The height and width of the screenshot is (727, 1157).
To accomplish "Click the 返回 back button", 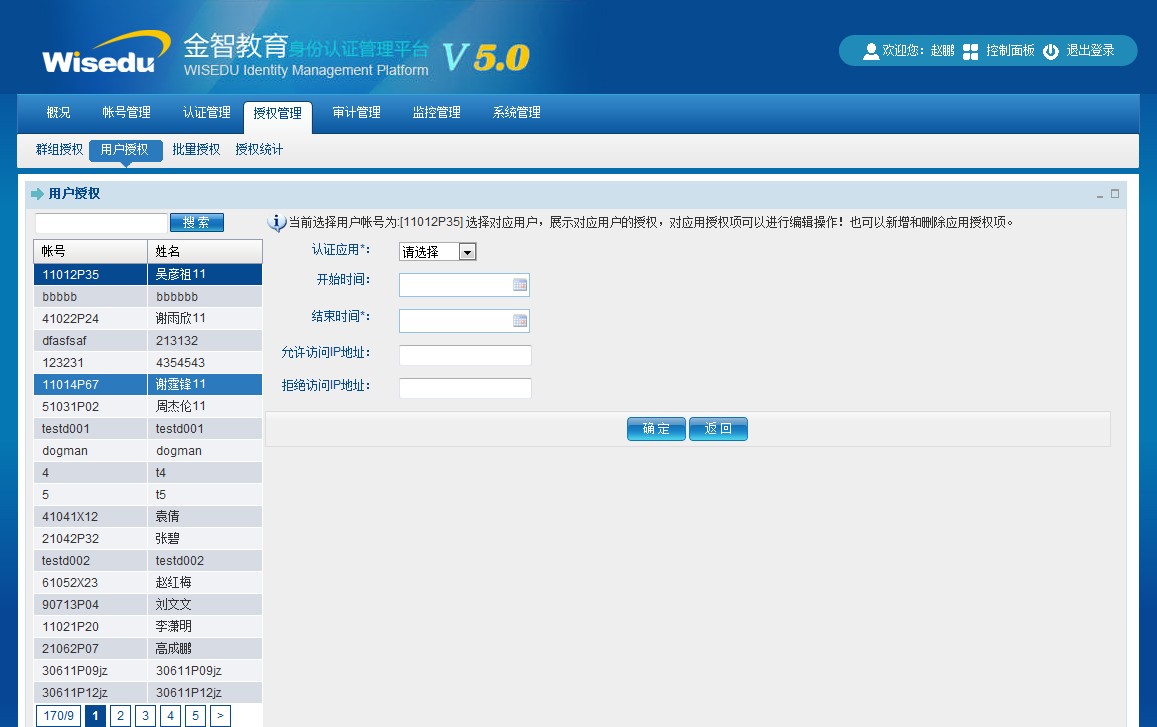I will pos(718,429).
